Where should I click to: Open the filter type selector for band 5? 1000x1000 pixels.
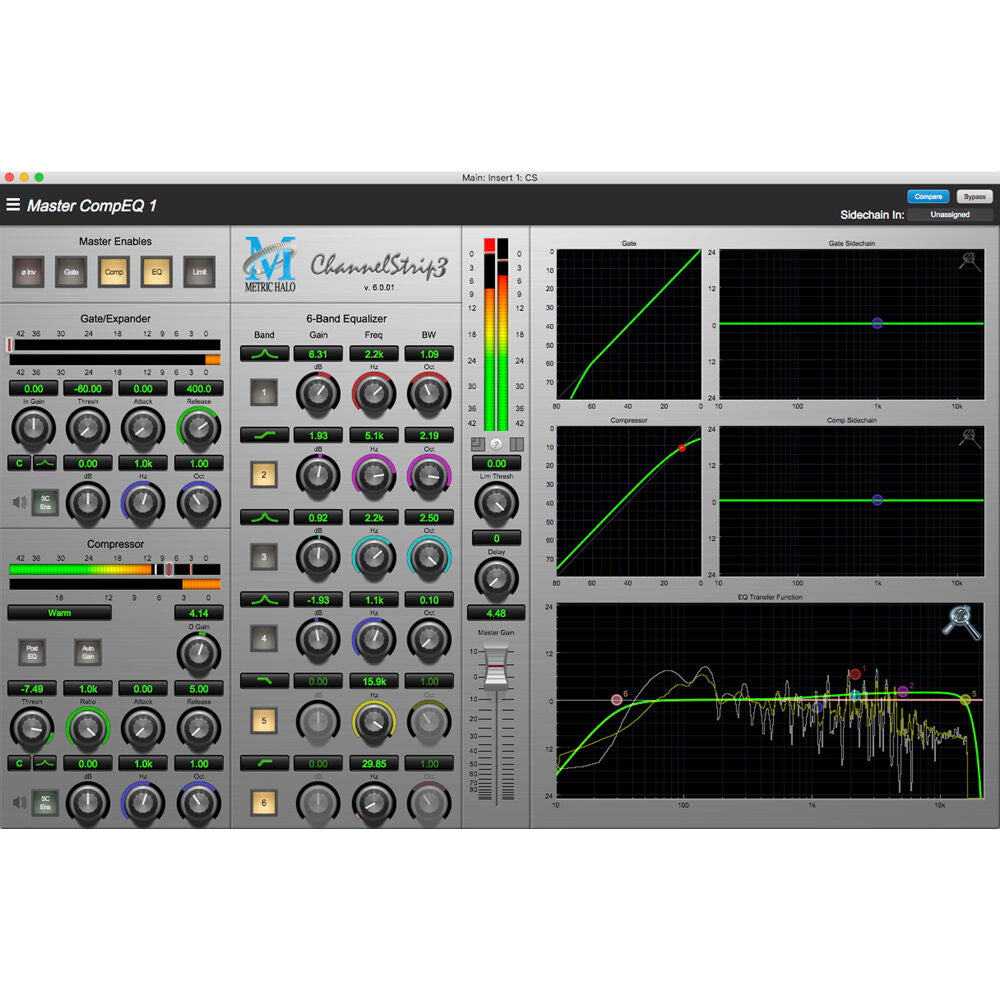[264, 681]
